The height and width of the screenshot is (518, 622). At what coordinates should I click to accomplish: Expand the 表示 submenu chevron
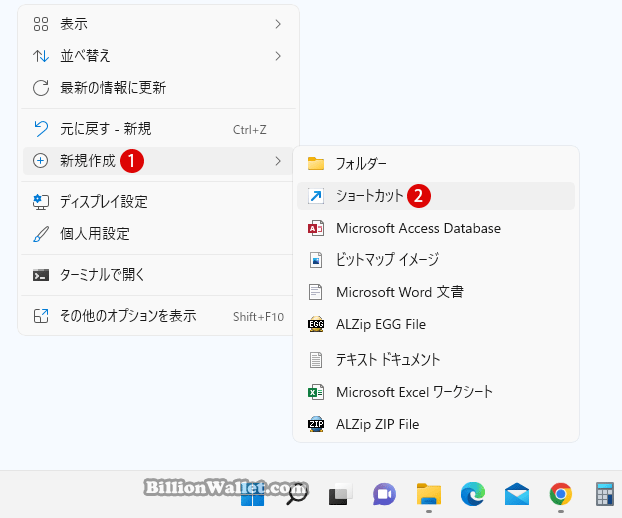(x=278, y=24)
